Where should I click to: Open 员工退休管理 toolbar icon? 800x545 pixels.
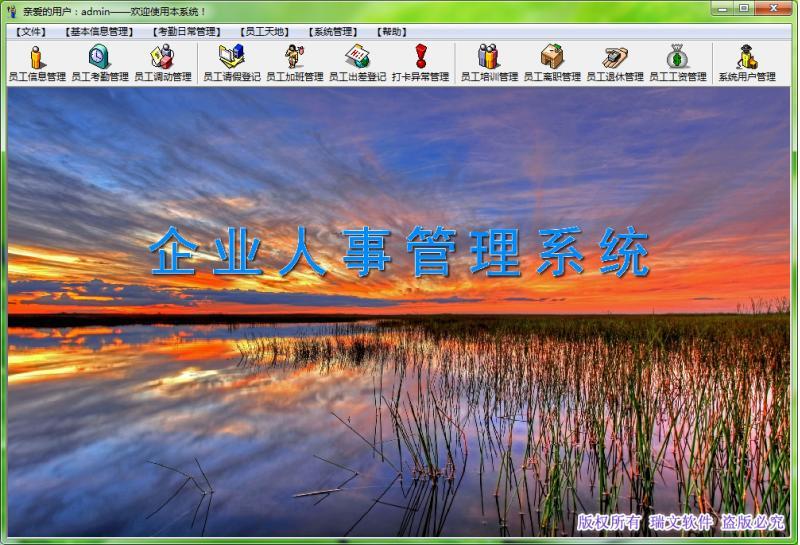(x=615, y=63)
